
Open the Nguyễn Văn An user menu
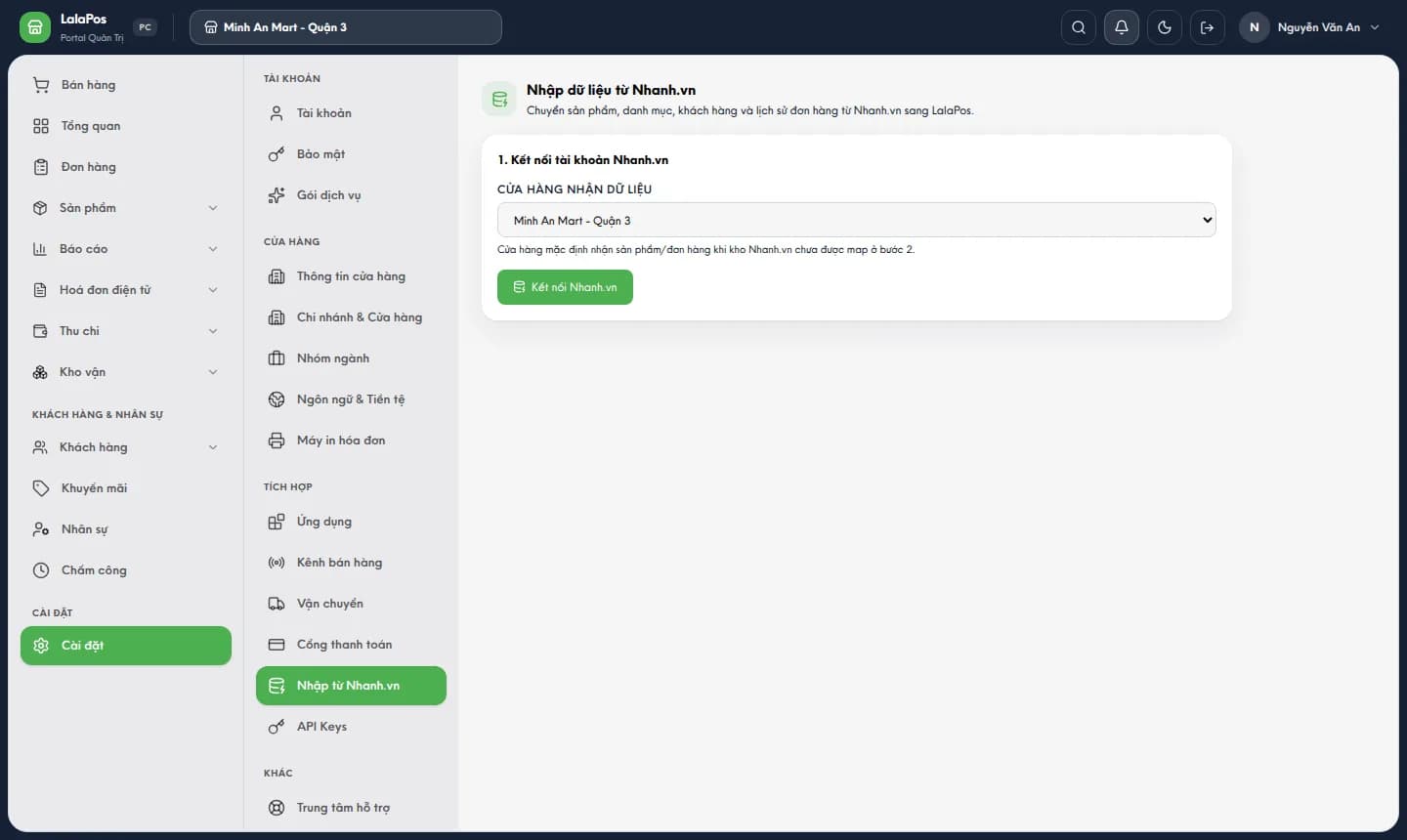point(1312,27)
